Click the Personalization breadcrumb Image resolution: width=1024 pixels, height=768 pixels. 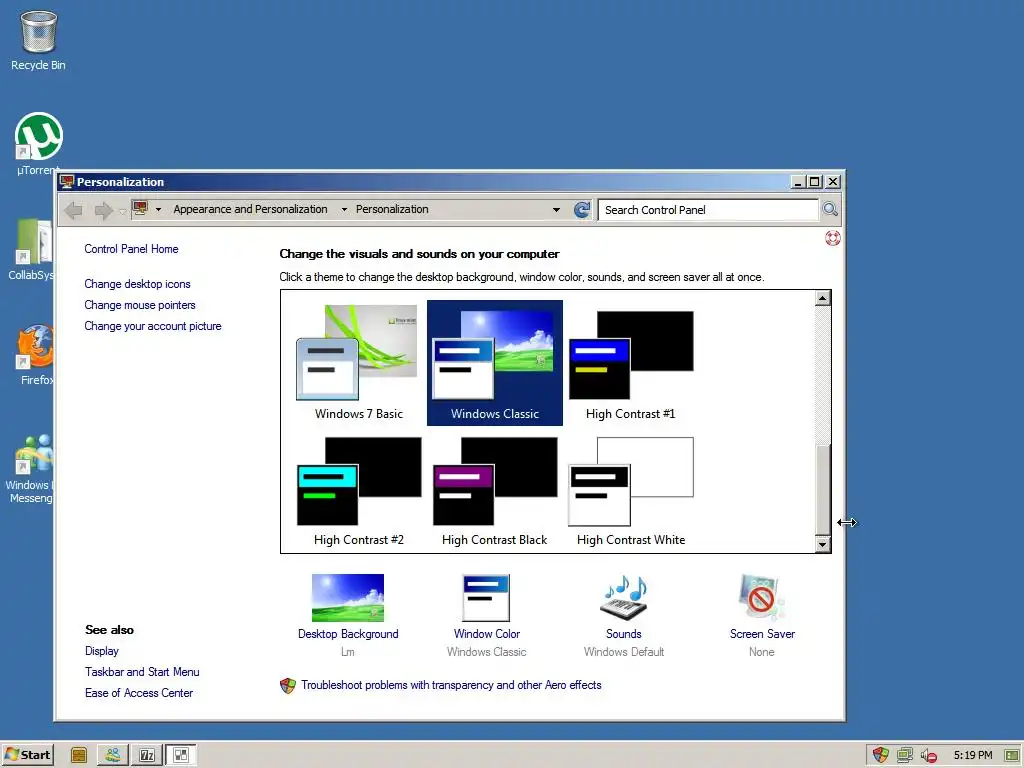click(x=392, y=209)
